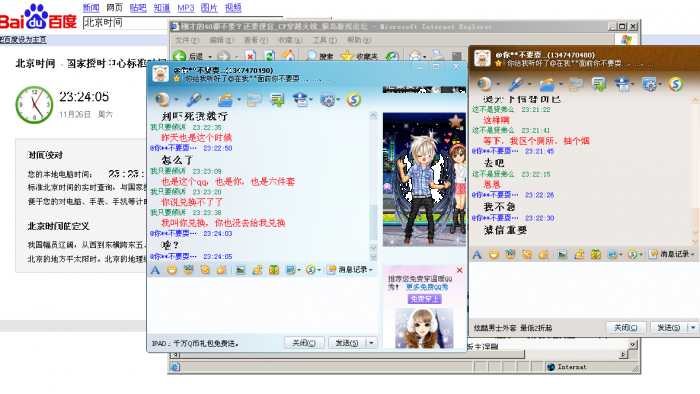Open the 帮助(H) menu in Internet Explorer

click(x=359, y=40)
